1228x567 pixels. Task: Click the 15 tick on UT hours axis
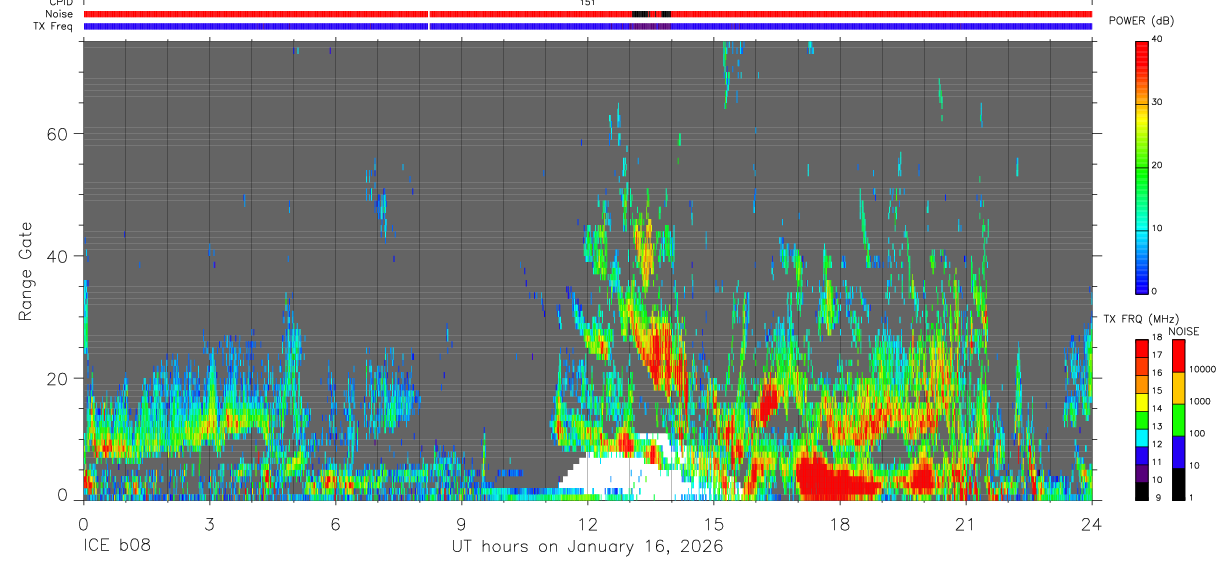pos(714,524)
